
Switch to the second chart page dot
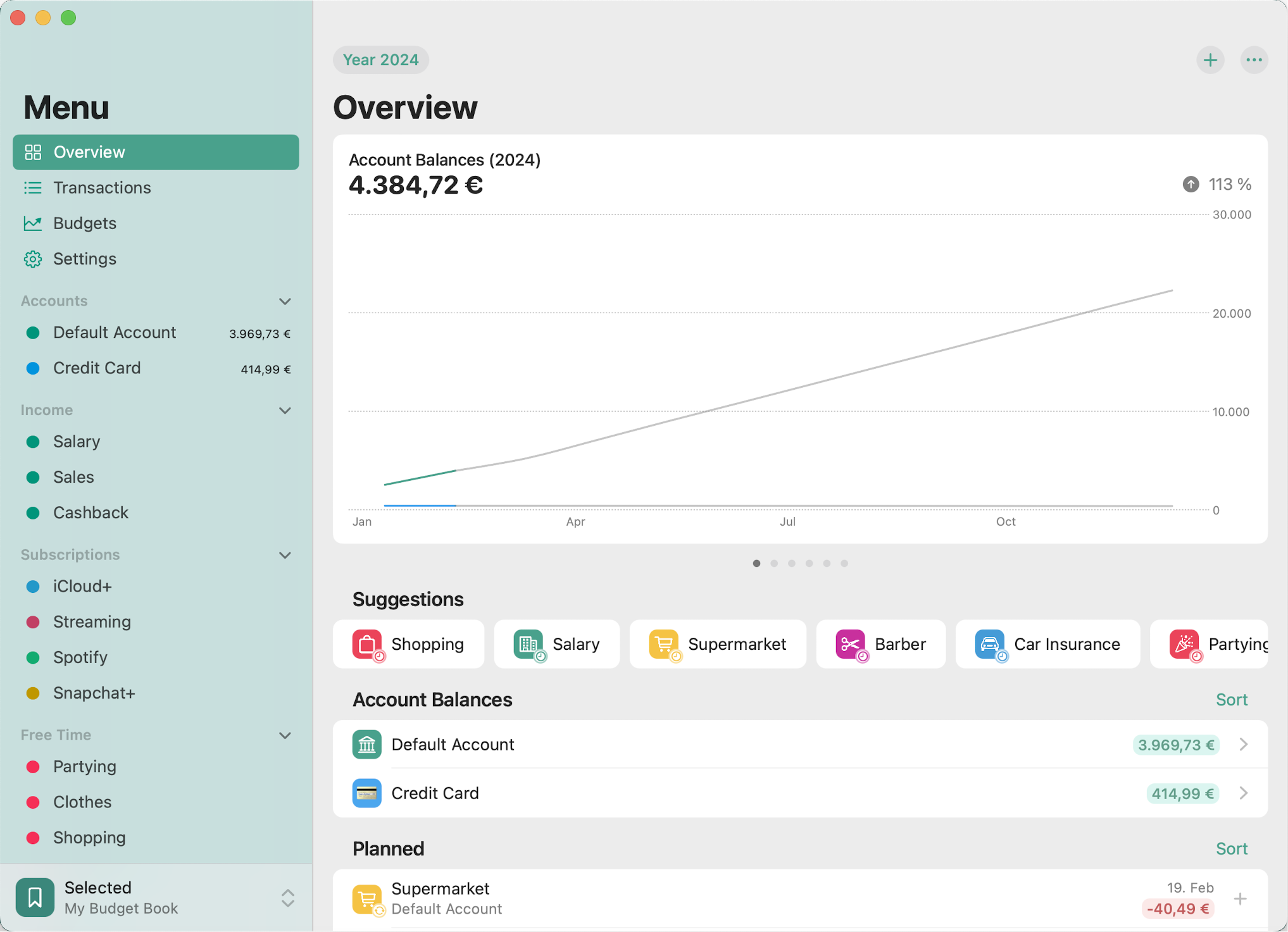click(x=774, y=563)
